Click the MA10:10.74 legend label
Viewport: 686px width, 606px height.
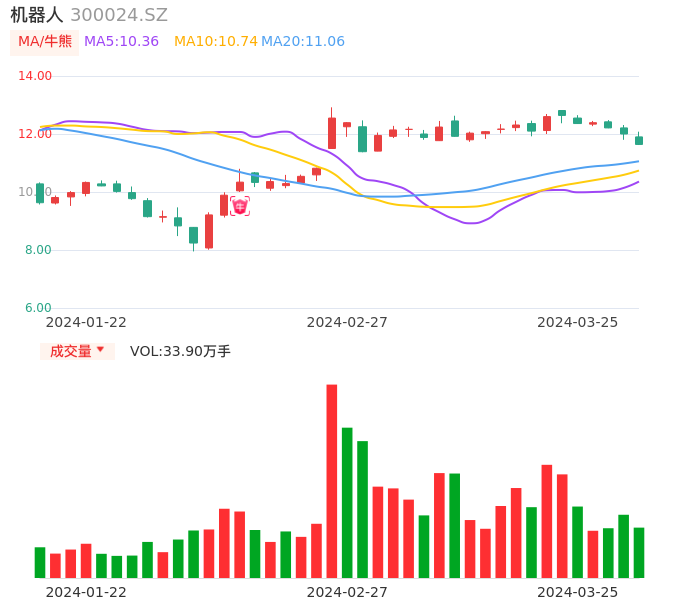(215, 42)
